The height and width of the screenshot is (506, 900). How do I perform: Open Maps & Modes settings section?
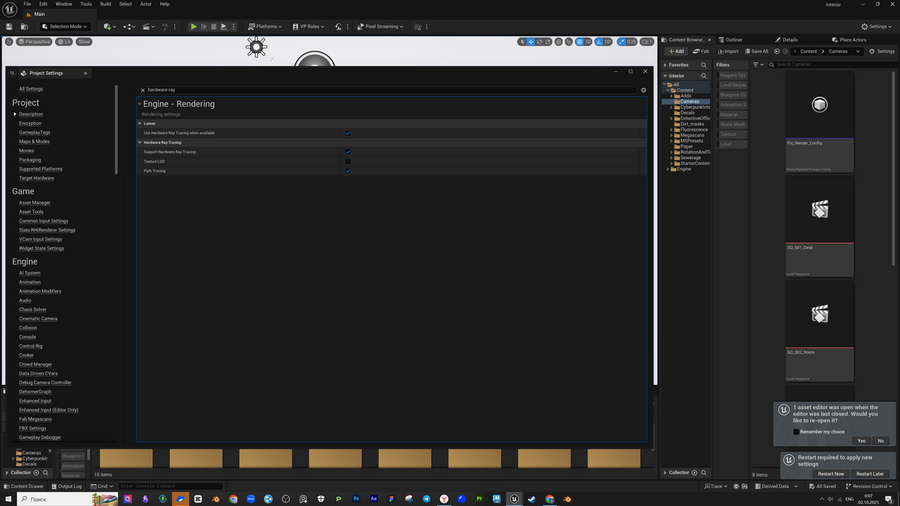tap(34, 142)
